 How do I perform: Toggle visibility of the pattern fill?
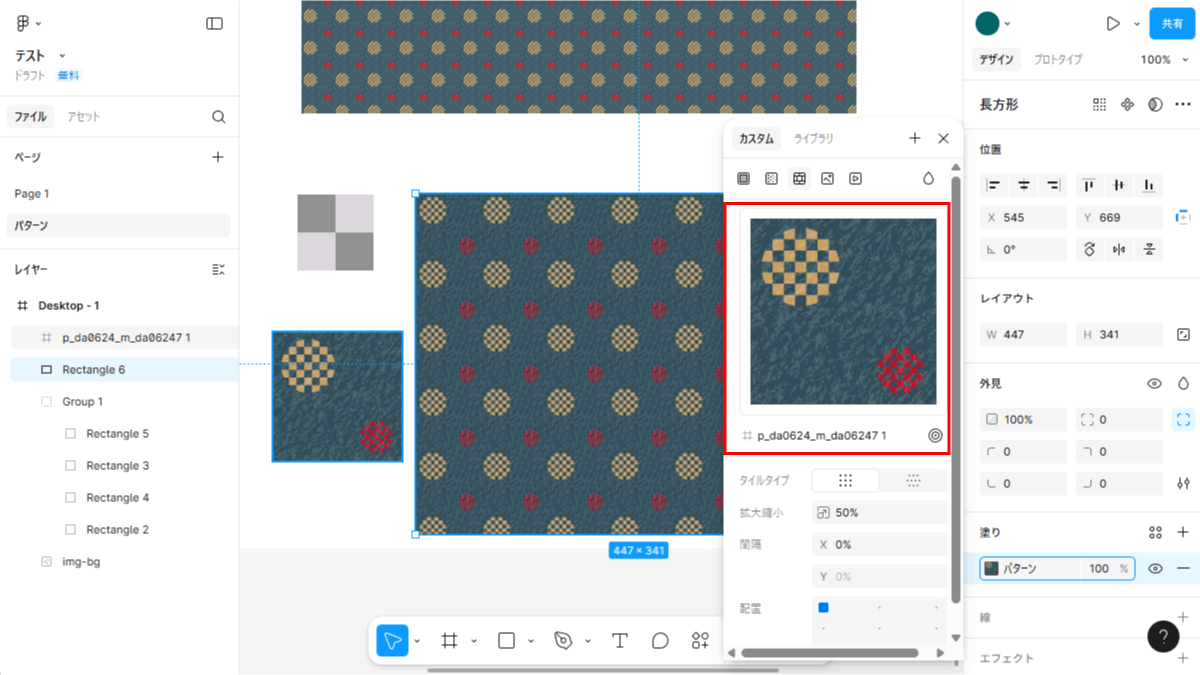[x=1155, y=568]
